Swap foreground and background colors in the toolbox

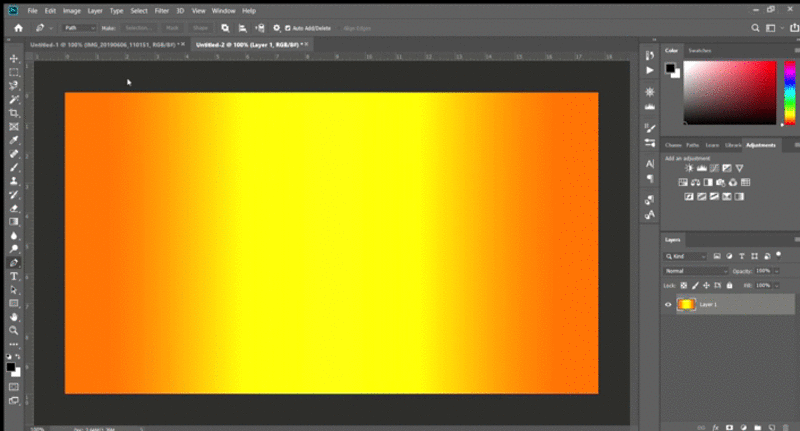pos(18,357)
